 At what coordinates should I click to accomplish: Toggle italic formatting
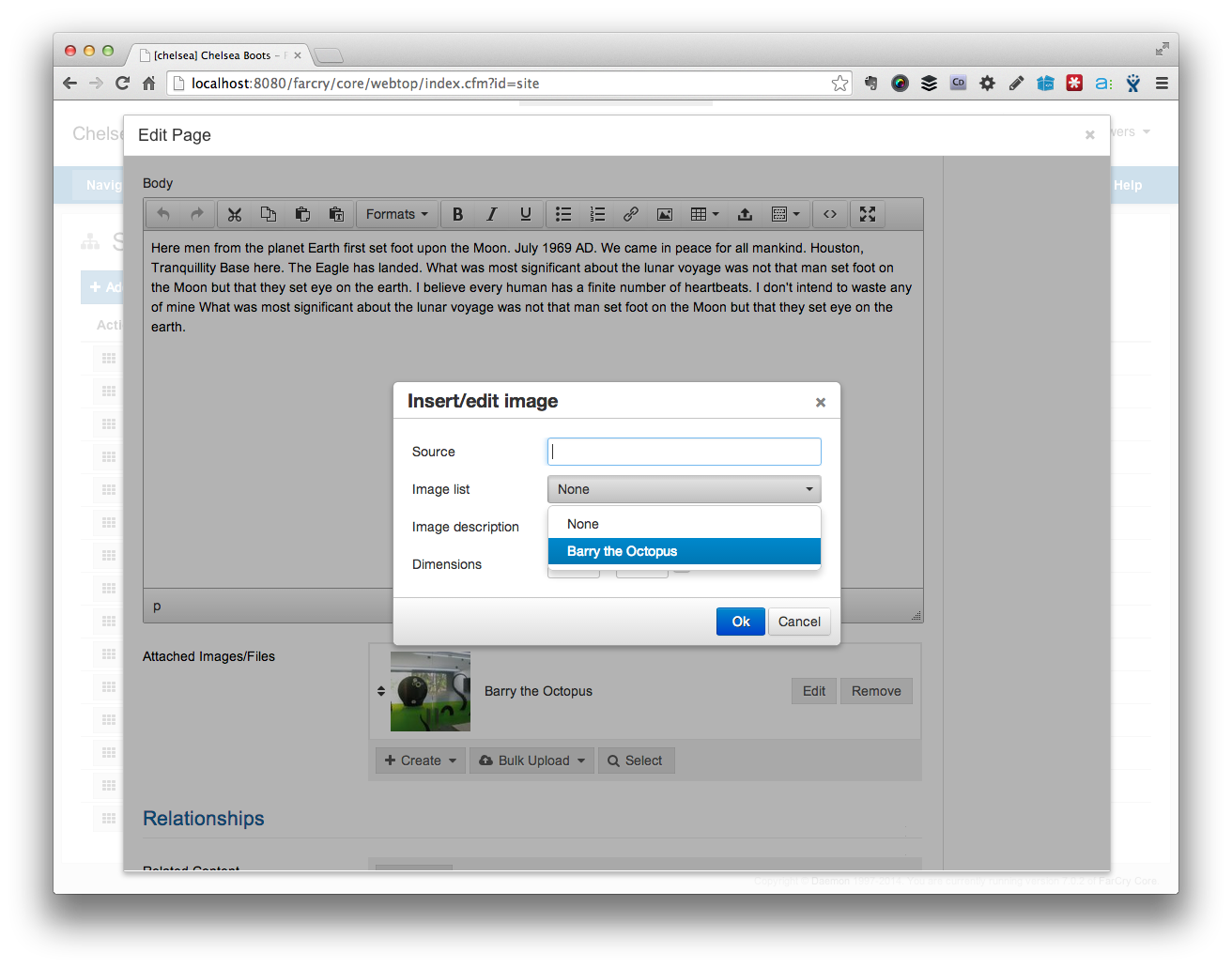491,213
